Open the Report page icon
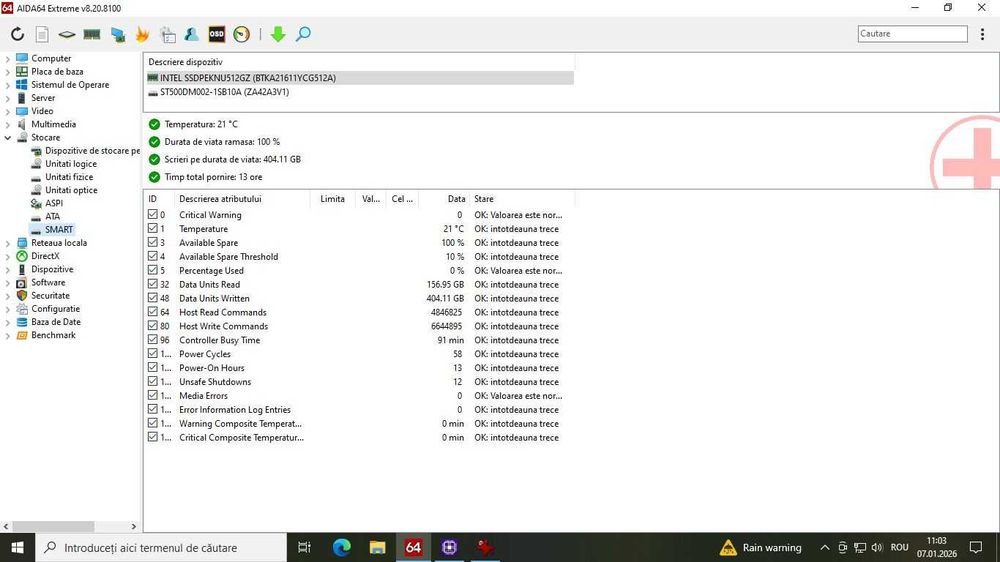This screenshot has height=562, width=1000. pyautogui.click(x=42, y=34)
